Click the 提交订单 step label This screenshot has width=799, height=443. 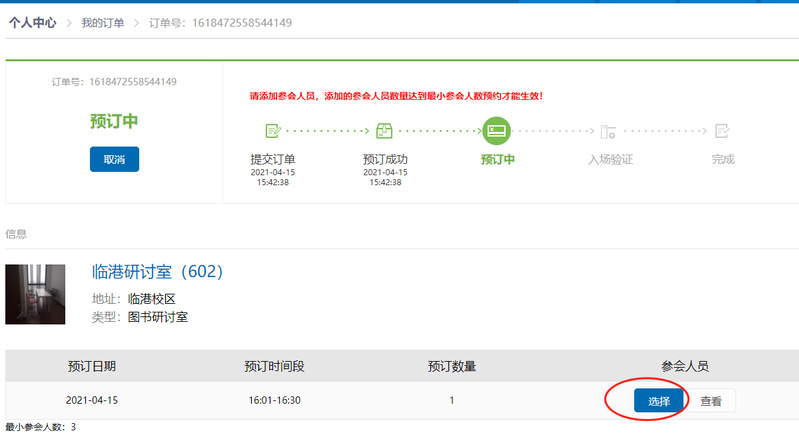(x=273, y=159)
